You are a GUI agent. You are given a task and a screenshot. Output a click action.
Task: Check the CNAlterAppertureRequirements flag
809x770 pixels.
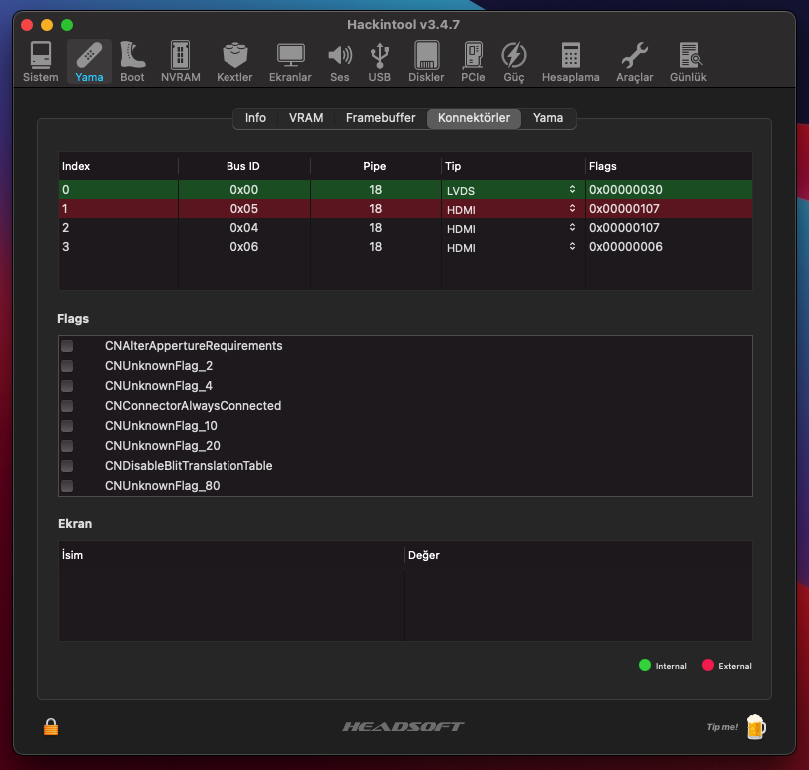pyautogui.click(x=66, y=346)
